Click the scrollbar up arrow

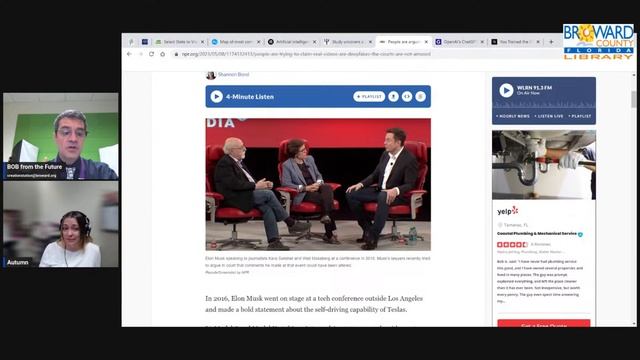633,75
